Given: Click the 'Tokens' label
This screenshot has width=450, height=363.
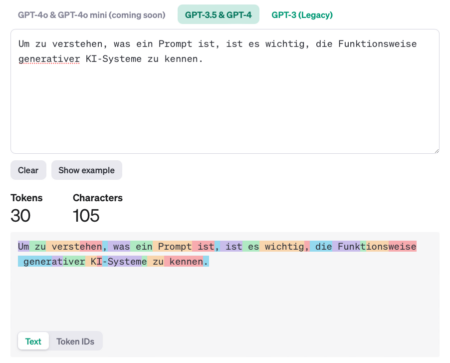Looking at the screenshot, I should (27, 198).
